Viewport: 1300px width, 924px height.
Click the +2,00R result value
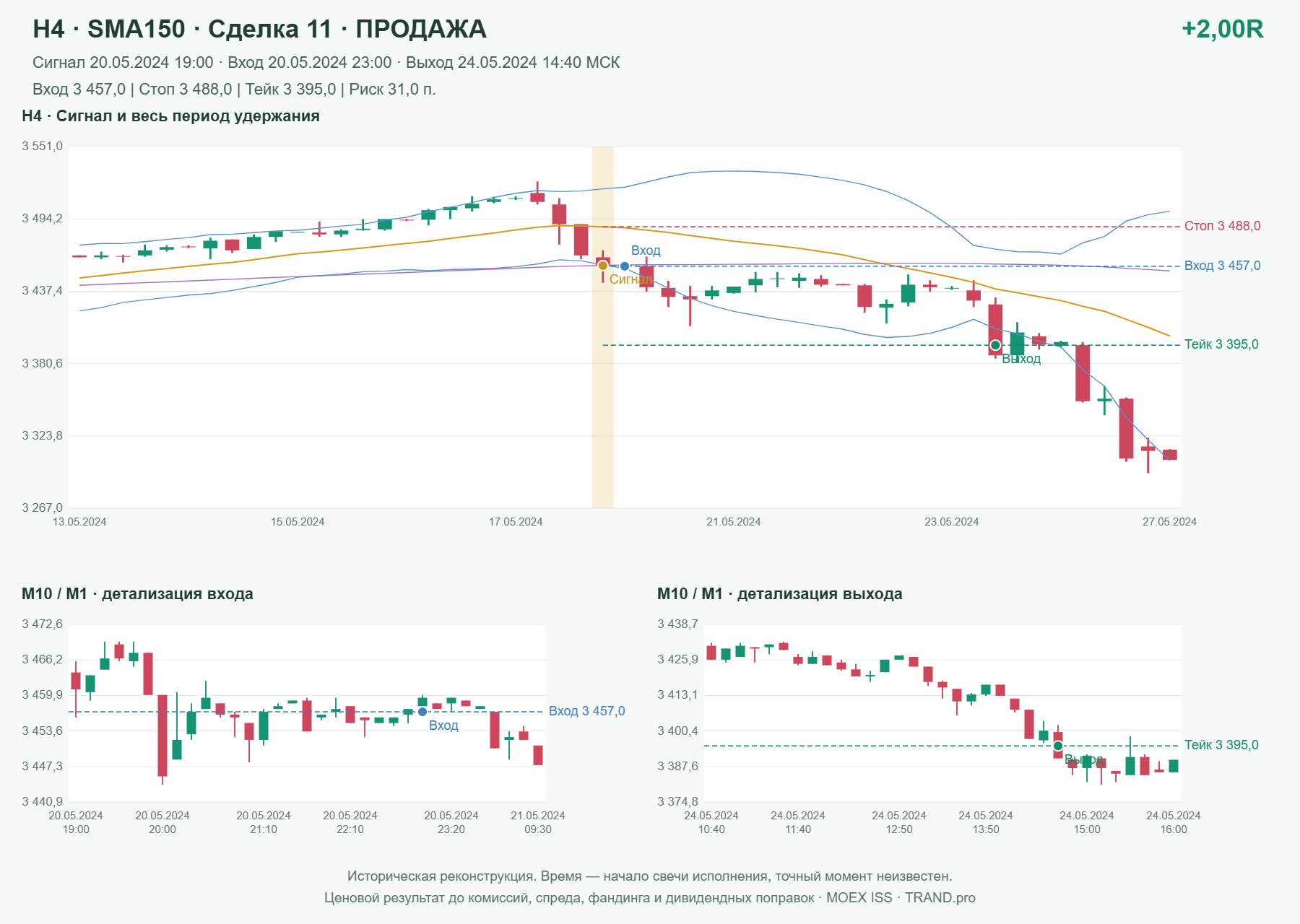1223,29
